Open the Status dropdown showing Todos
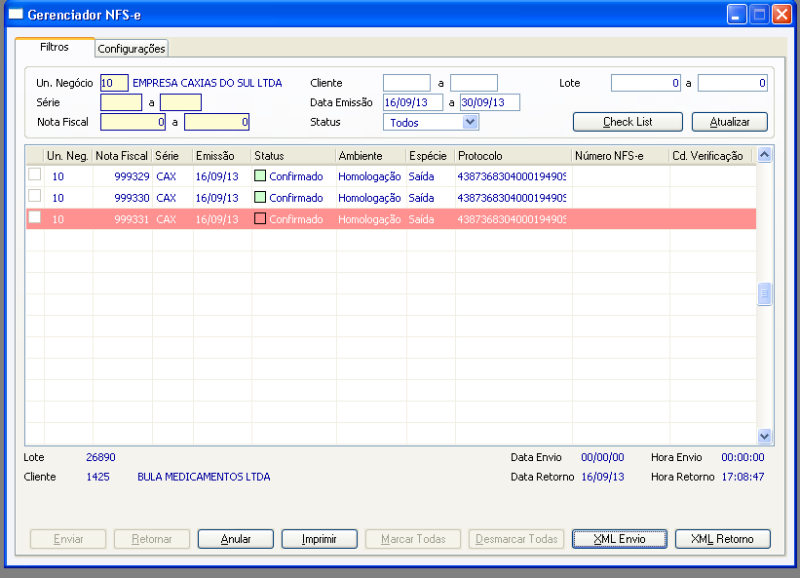This screenshot has height=578, width=800. click(470, 122)
